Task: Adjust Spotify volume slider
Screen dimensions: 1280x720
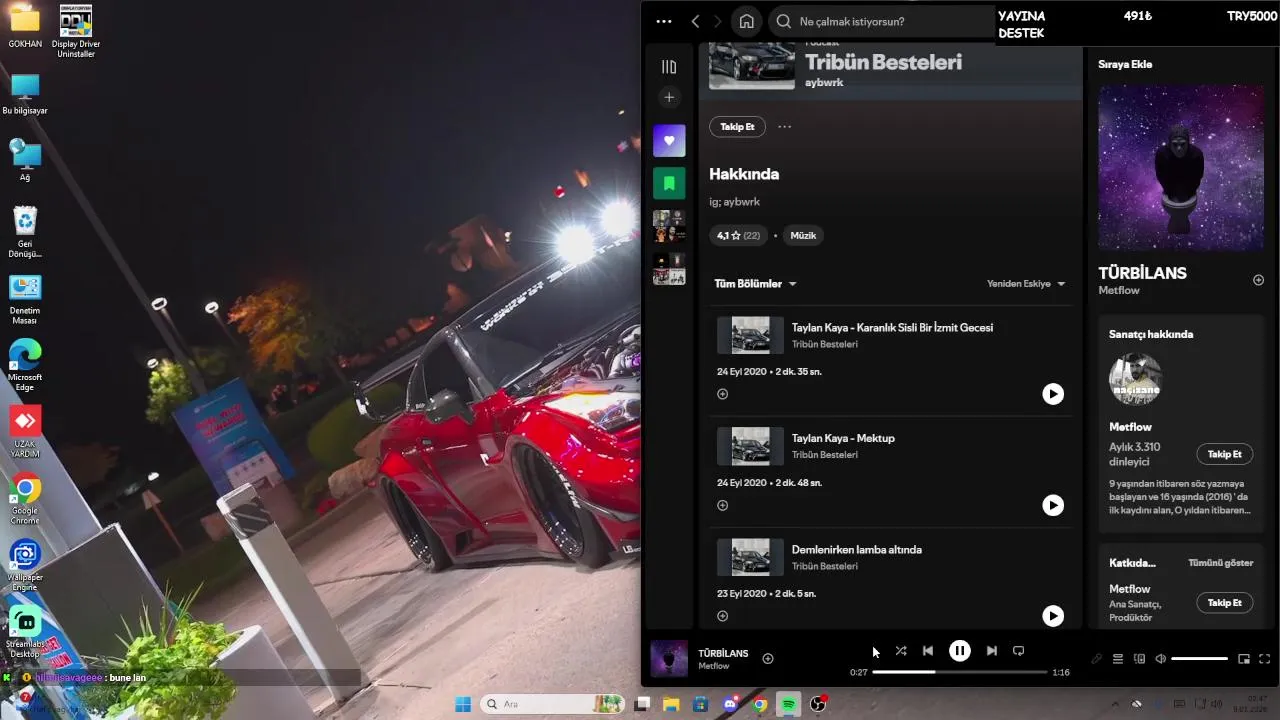Action: pos(1199,659)
